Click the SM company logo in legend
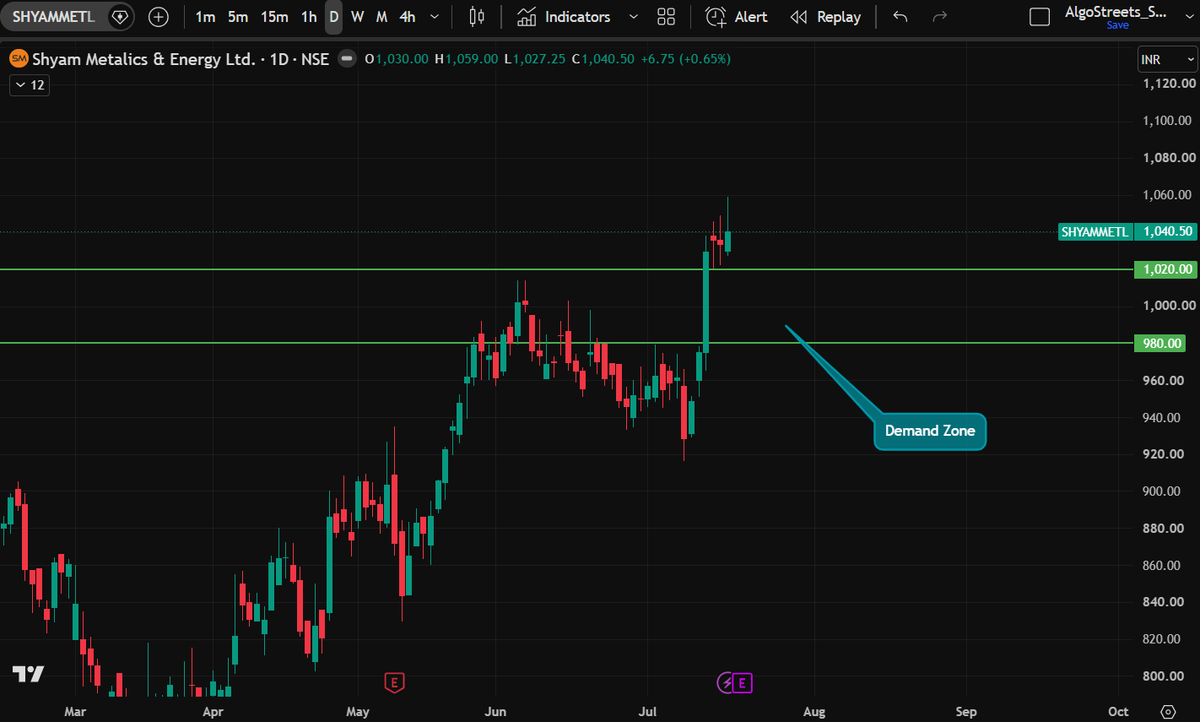 (19, 59)
